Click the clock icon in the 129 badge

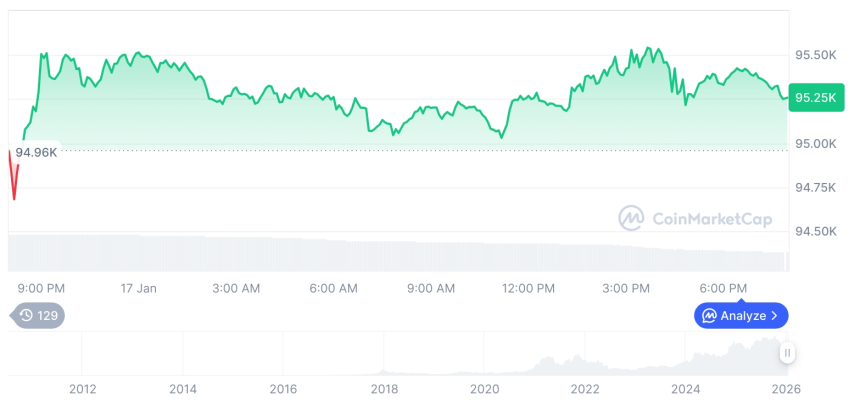(x=26, y=316)
